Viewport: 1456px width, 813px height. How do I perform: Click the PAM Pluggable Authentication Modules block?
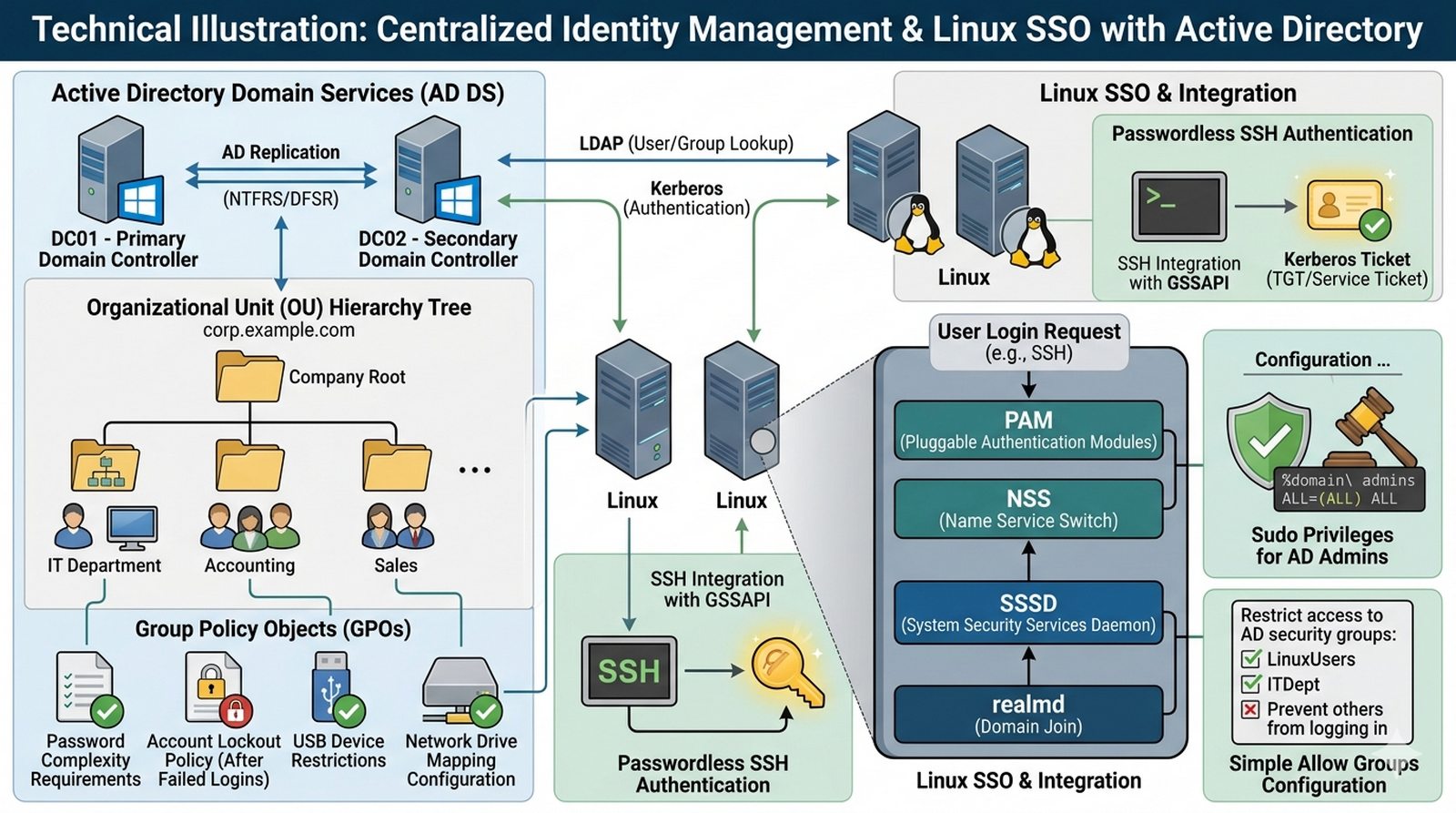[1028, 431]
